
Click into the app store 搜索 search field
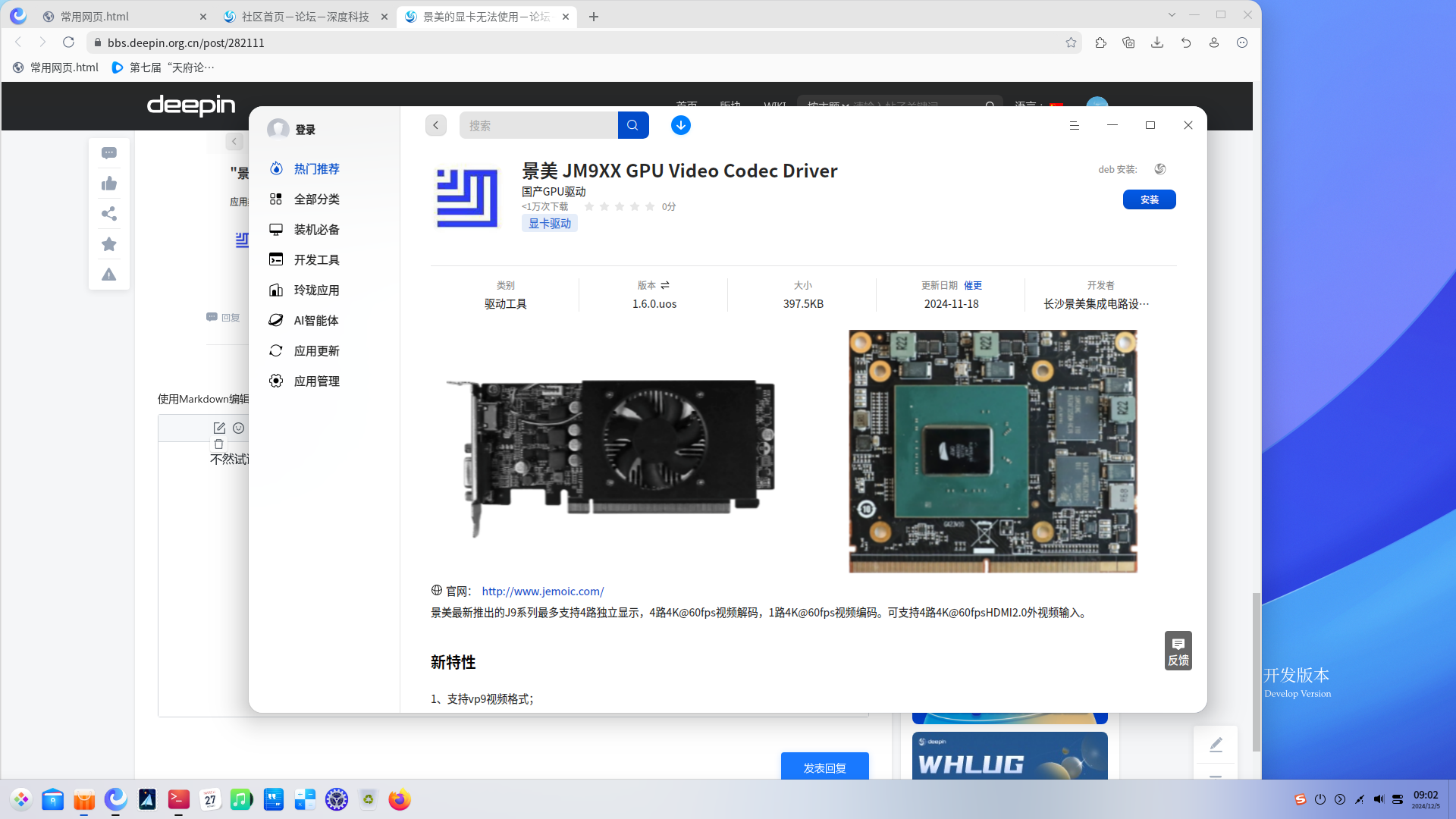click(538, 125)
